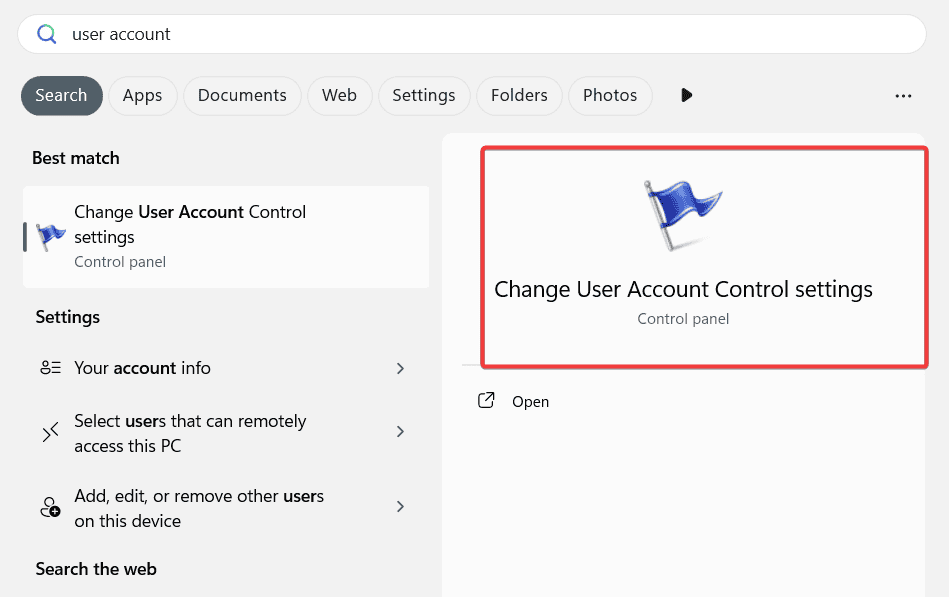Viewport: 949px width, 597px height.
Task: Click the Open external link icon
Action: click(486, 400)
